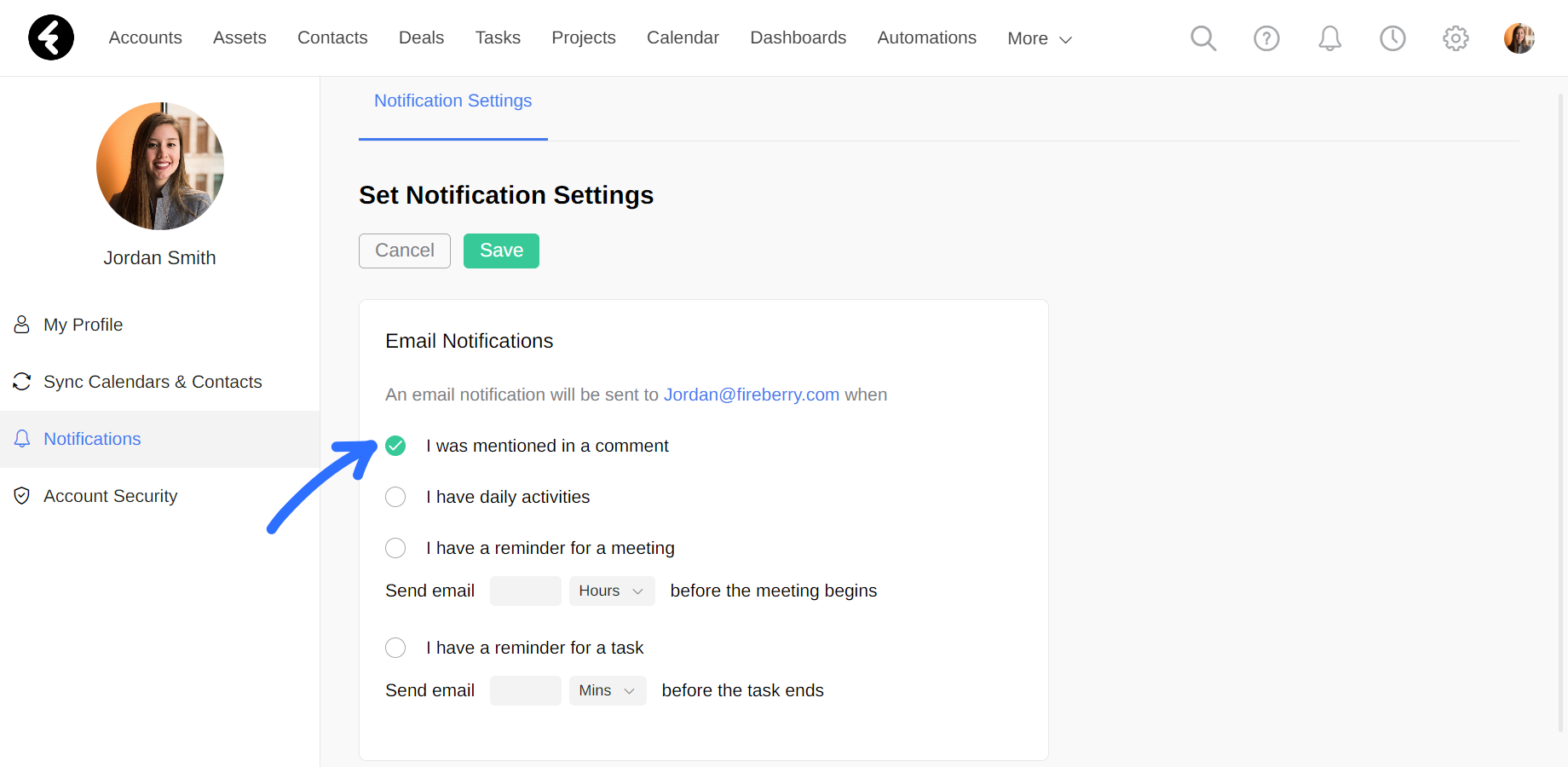This screenshot has height=767, width=1568.
Task: Go to Deals in top navigation
Action: click(421, 37)
